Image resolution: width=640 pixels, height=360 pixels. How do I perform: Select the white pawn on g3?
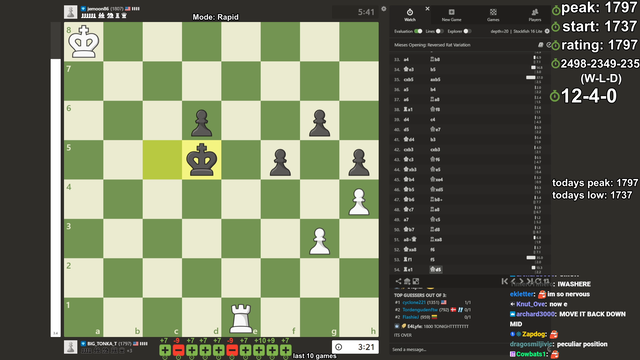click(x=320, y=241)
